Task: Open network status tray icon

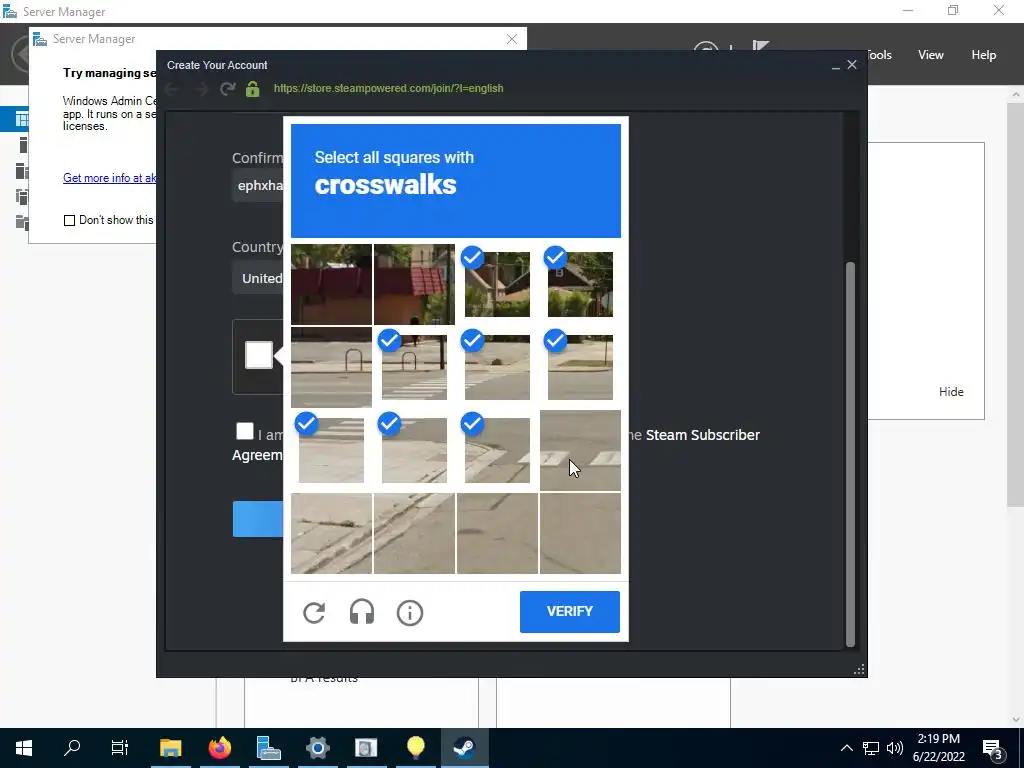Action: tap(871, 748)
